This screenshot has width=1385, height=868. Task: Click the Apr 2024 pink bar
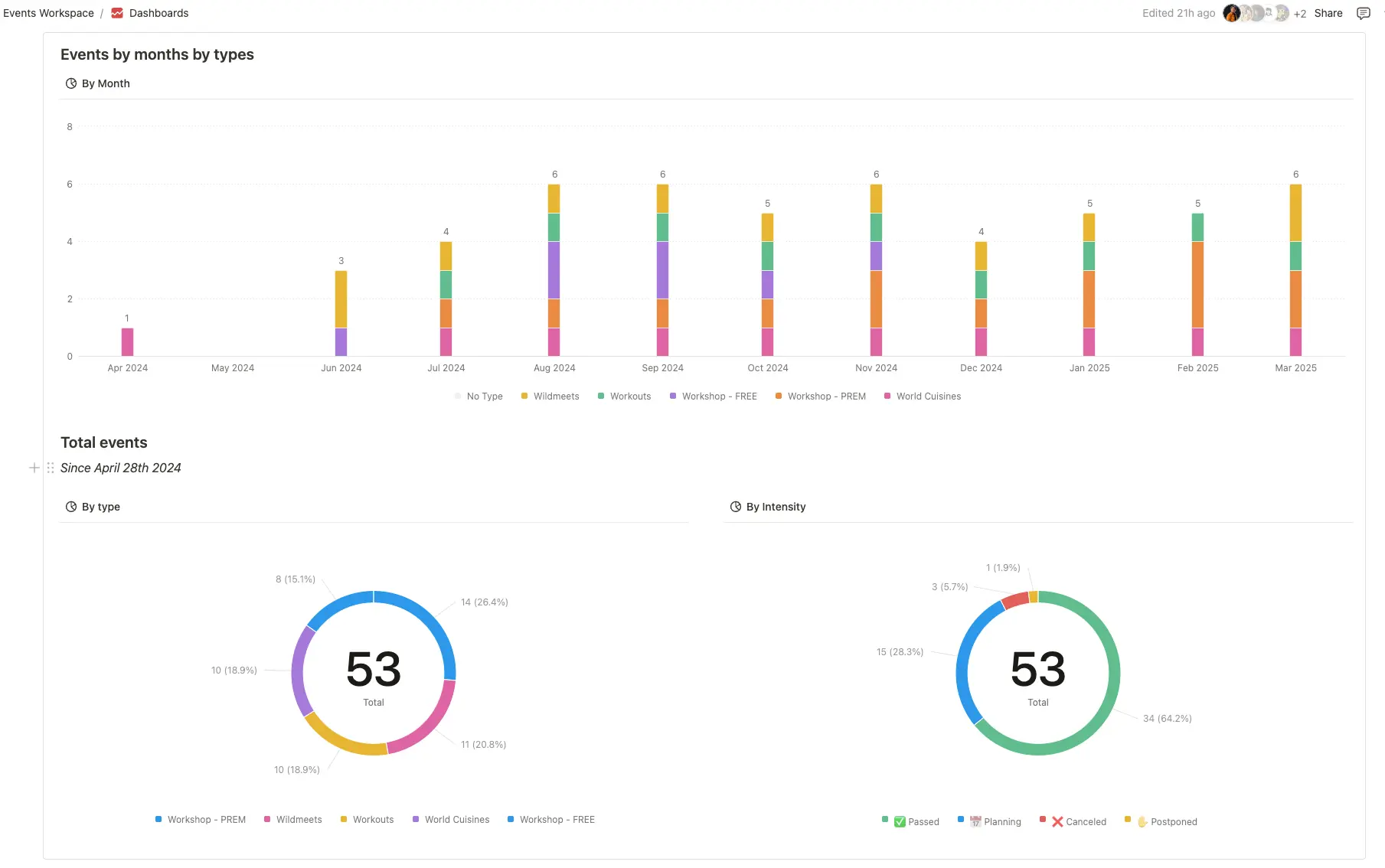click(x=127, y=342)
